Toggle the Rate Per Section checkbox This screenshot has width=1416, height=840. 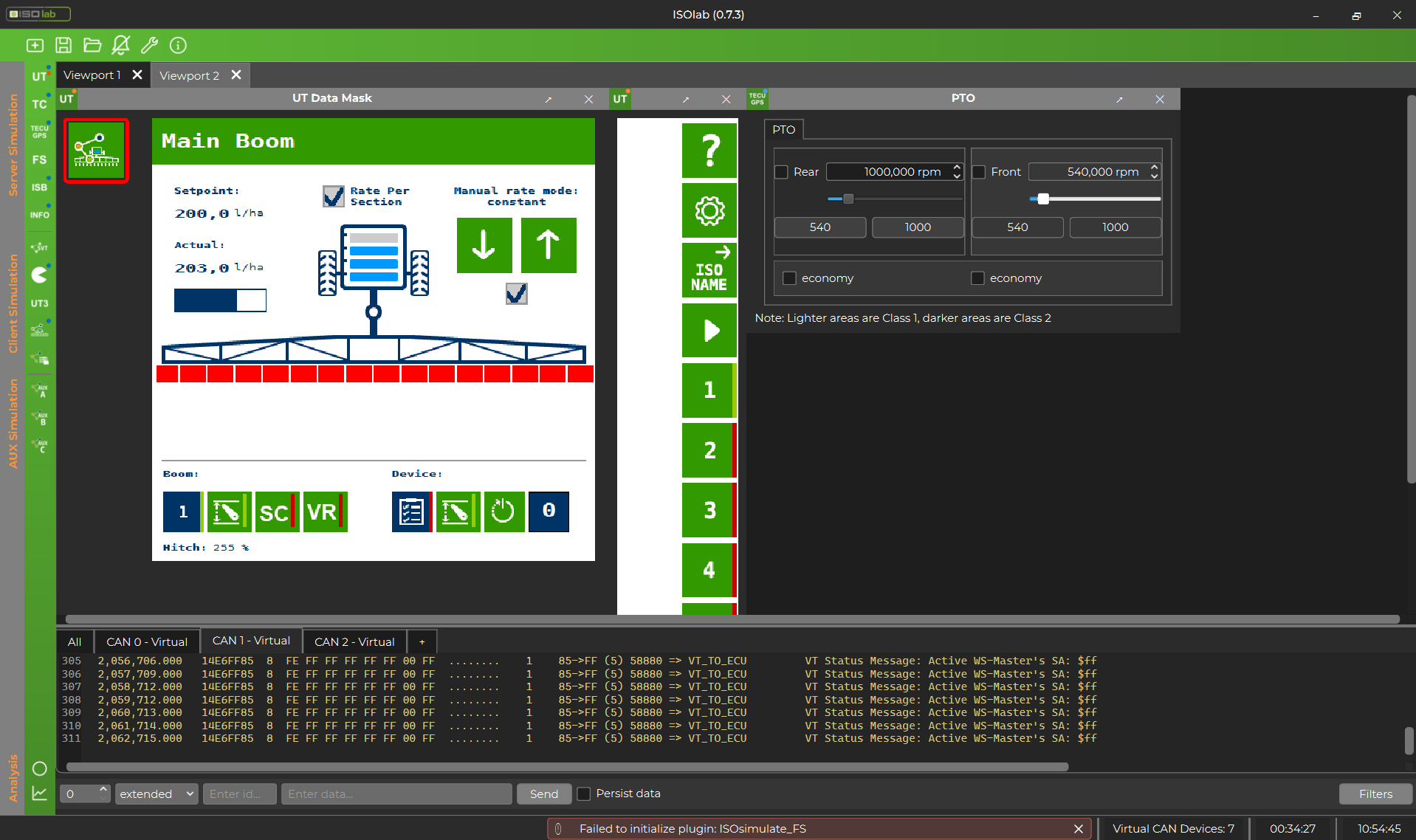pos(334,196)
